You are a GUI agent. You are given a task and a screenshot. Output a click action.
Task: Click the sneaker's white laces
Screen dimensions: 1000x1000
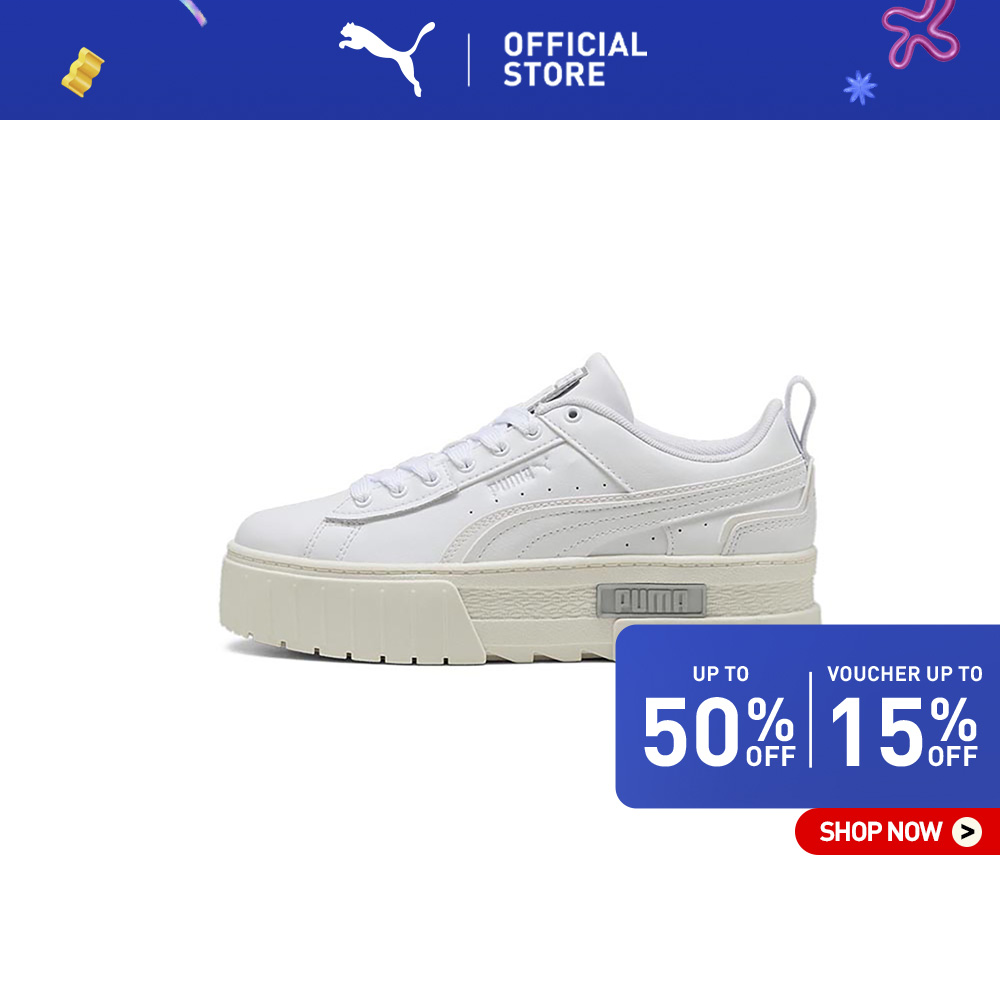446,456
